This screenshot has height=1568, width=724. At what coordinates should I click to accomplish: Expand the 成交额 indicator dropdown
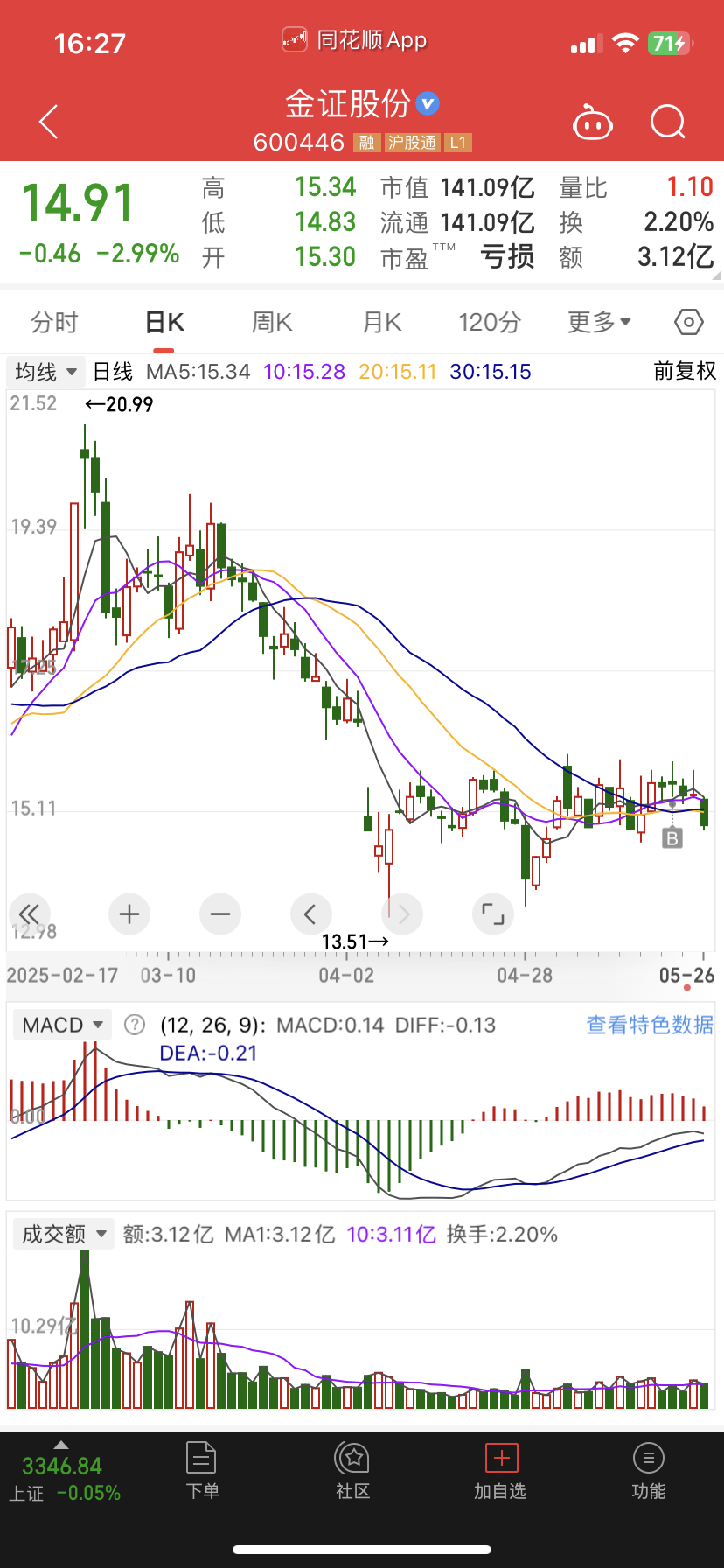point(63,1234)
